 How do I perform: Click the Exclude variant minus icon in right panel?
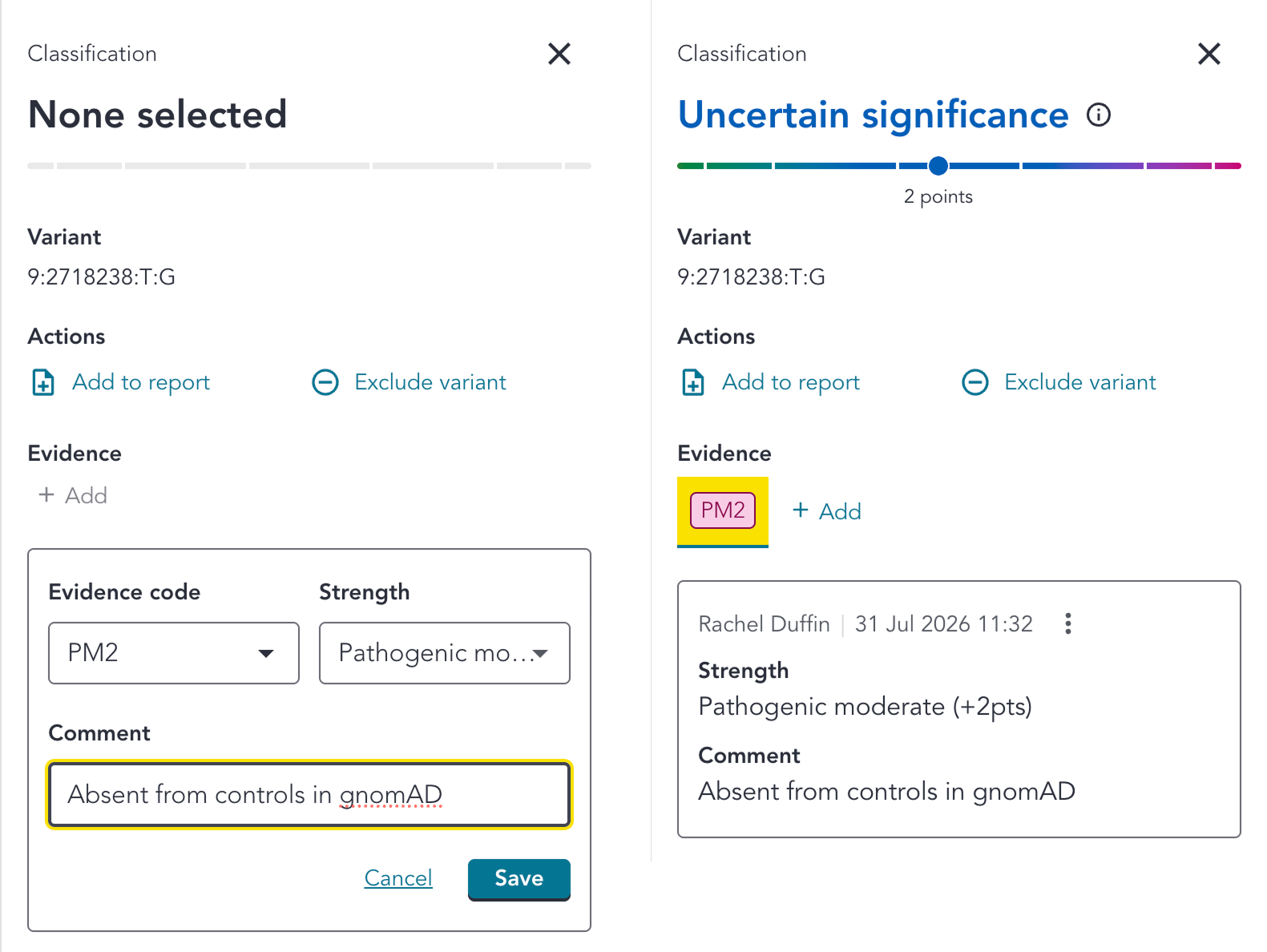(x=975, y=382)
